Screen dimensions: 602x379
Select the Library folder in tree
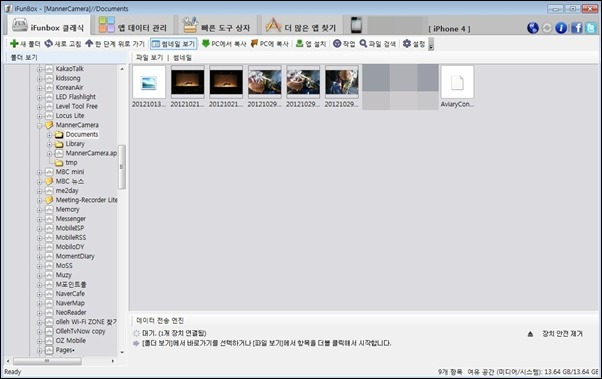coord(75,144)
